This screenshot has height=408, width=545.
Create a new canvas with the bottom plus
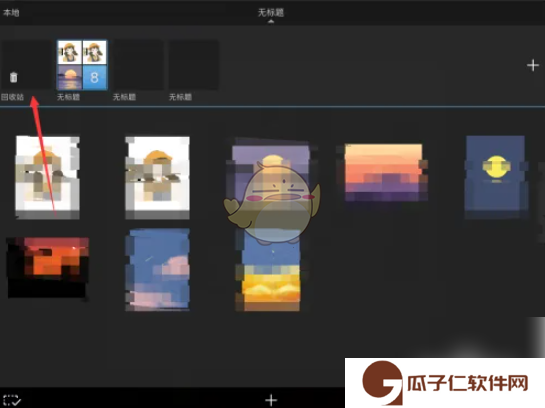click(271, 400)
